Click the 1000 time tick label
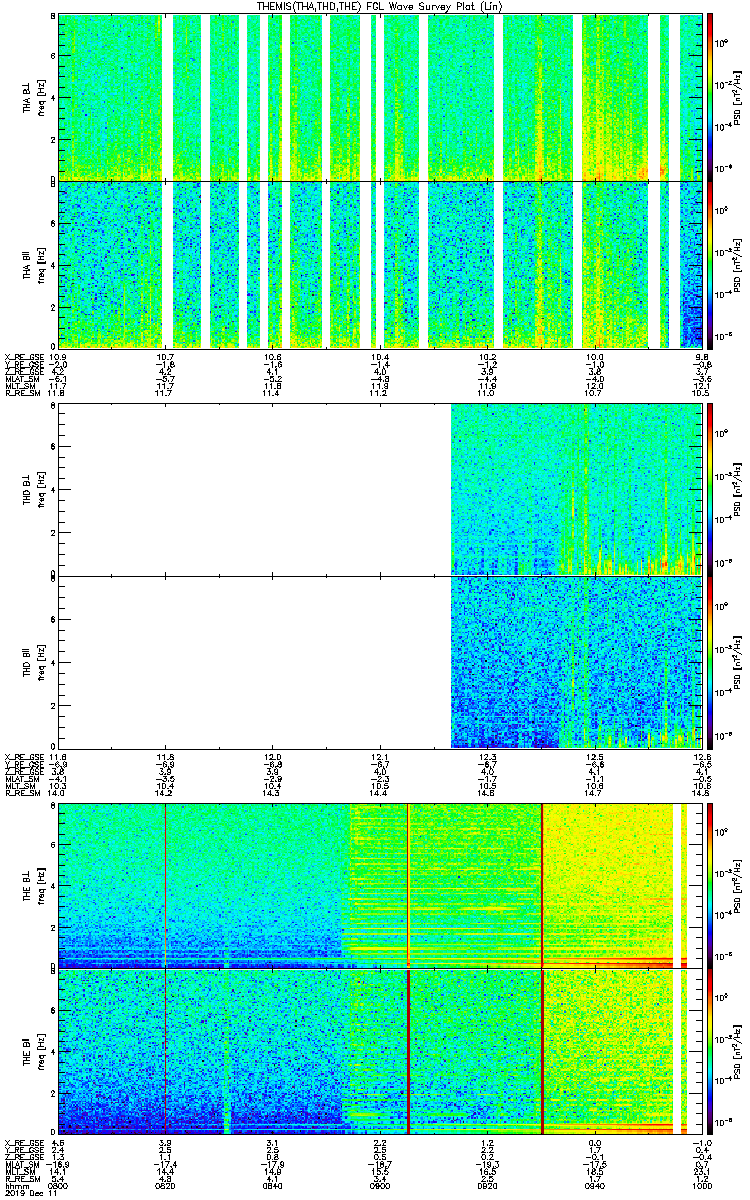Image resolution: width=750 pixels, height=1200 pixels. pyautogui.click(x=702, y=1186)
